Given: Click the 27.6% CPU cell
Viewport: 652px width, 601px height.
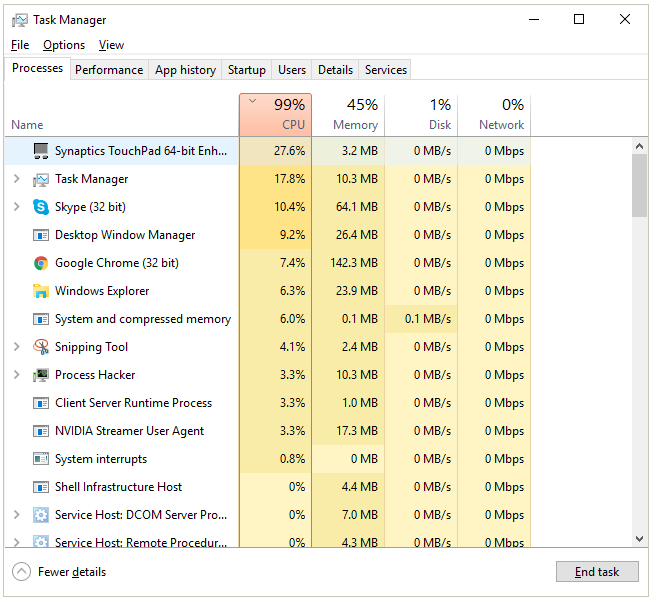Looking at the screenshot, I should [275, 151].
